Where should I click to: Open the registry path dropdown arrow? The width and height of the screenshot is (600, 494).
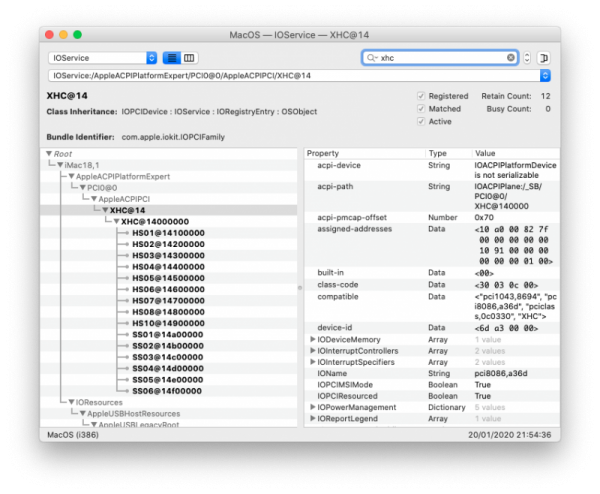[545, 75]
